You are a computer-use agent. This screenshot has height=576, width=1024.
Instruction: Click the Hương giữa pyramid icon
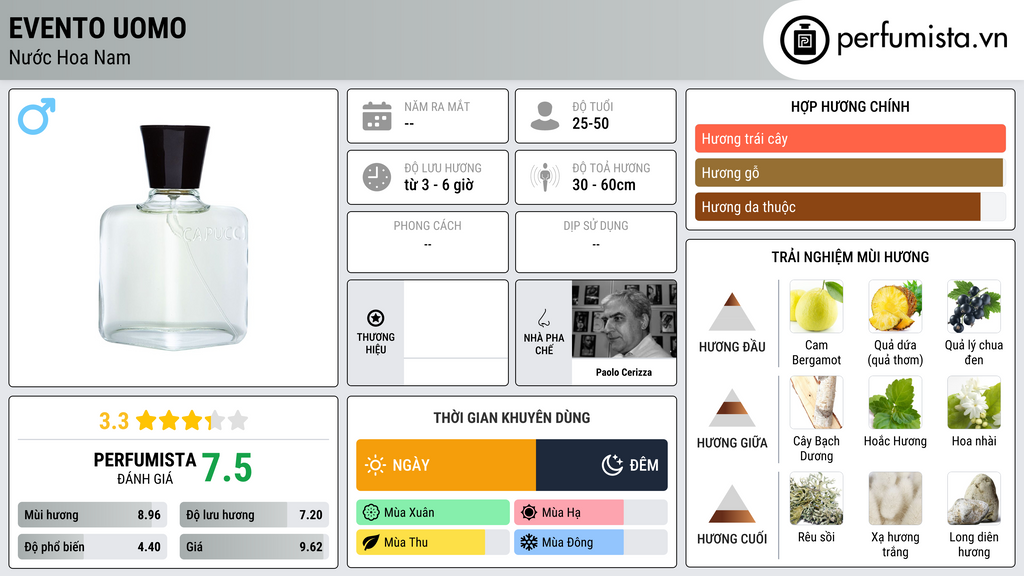click(732, 408)
